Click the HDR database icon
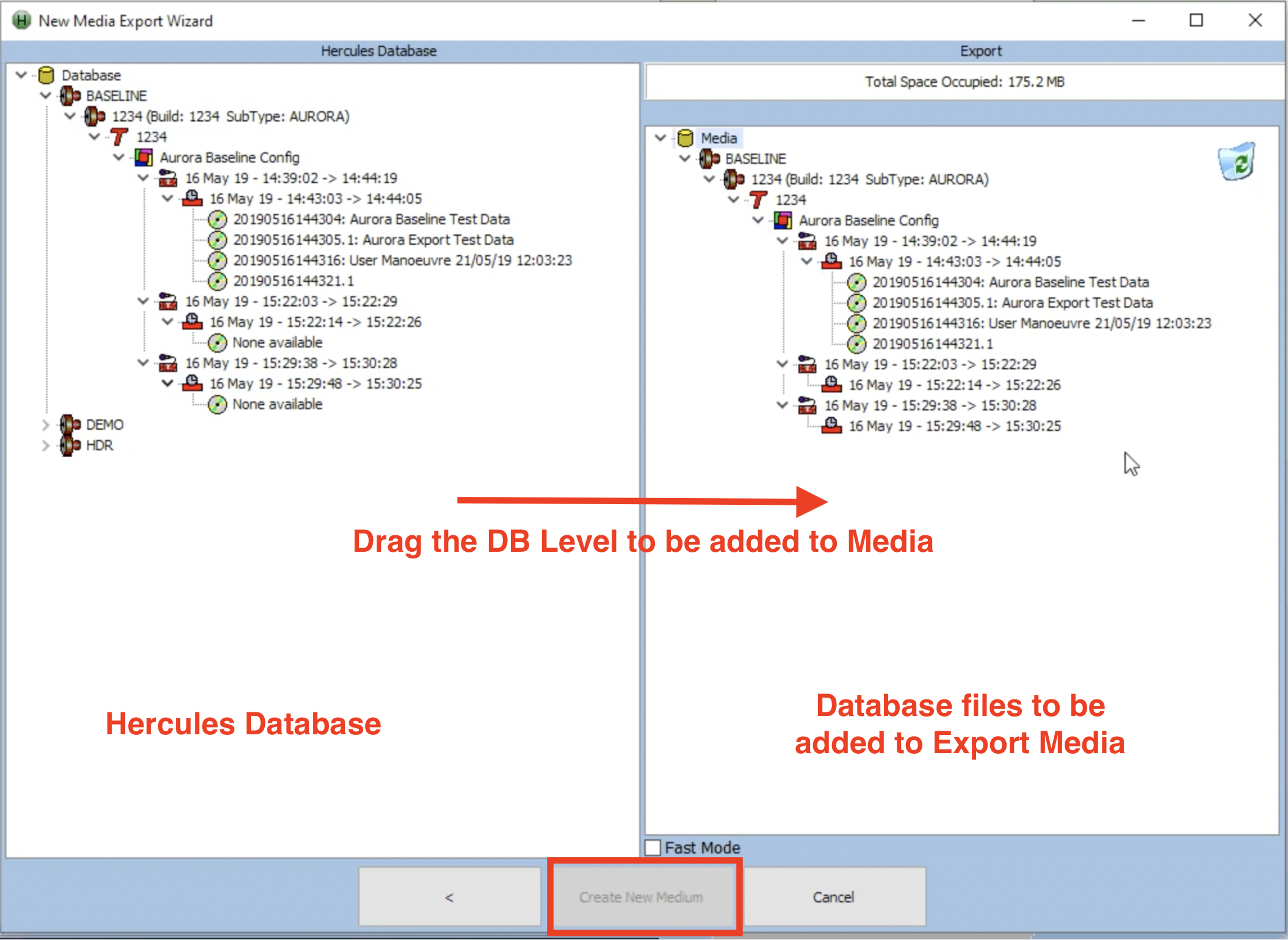1288x940 pixels. pyautogui.click(x=70, y=445)
